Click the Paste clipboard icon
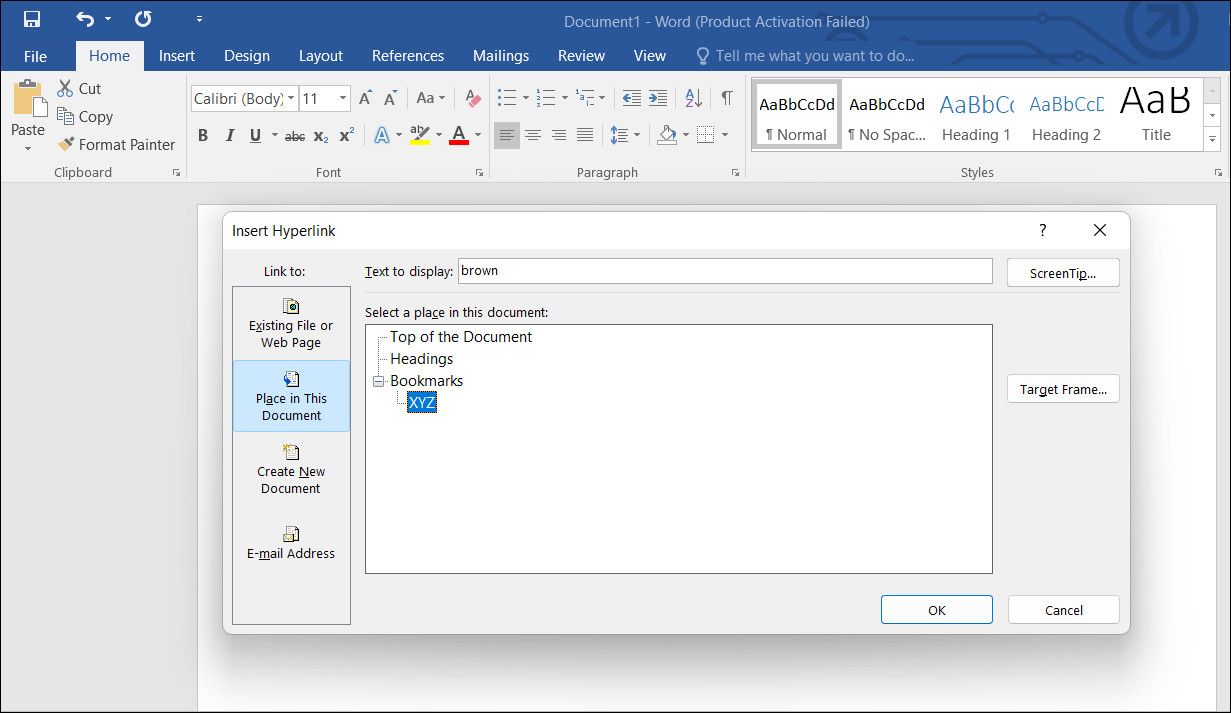 [x=28, y=100]
